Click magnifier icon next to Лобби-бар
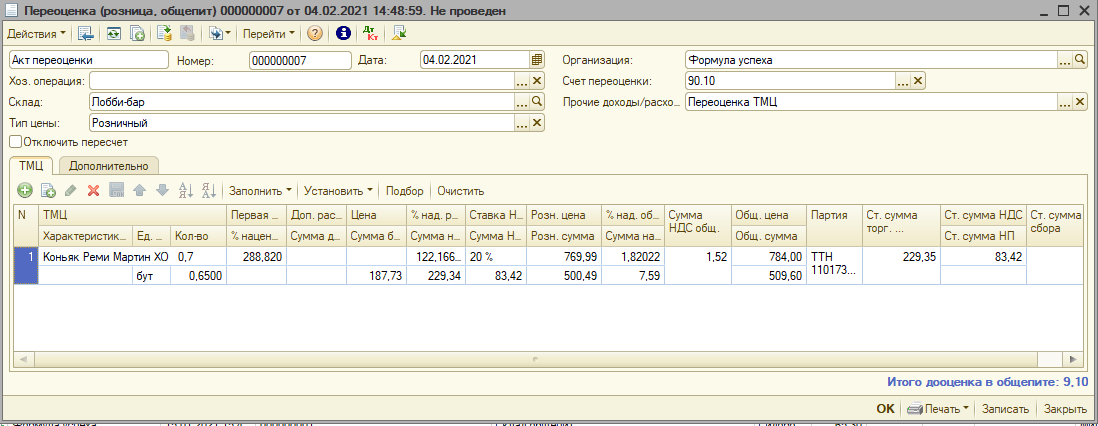 [x=537, y=102]
